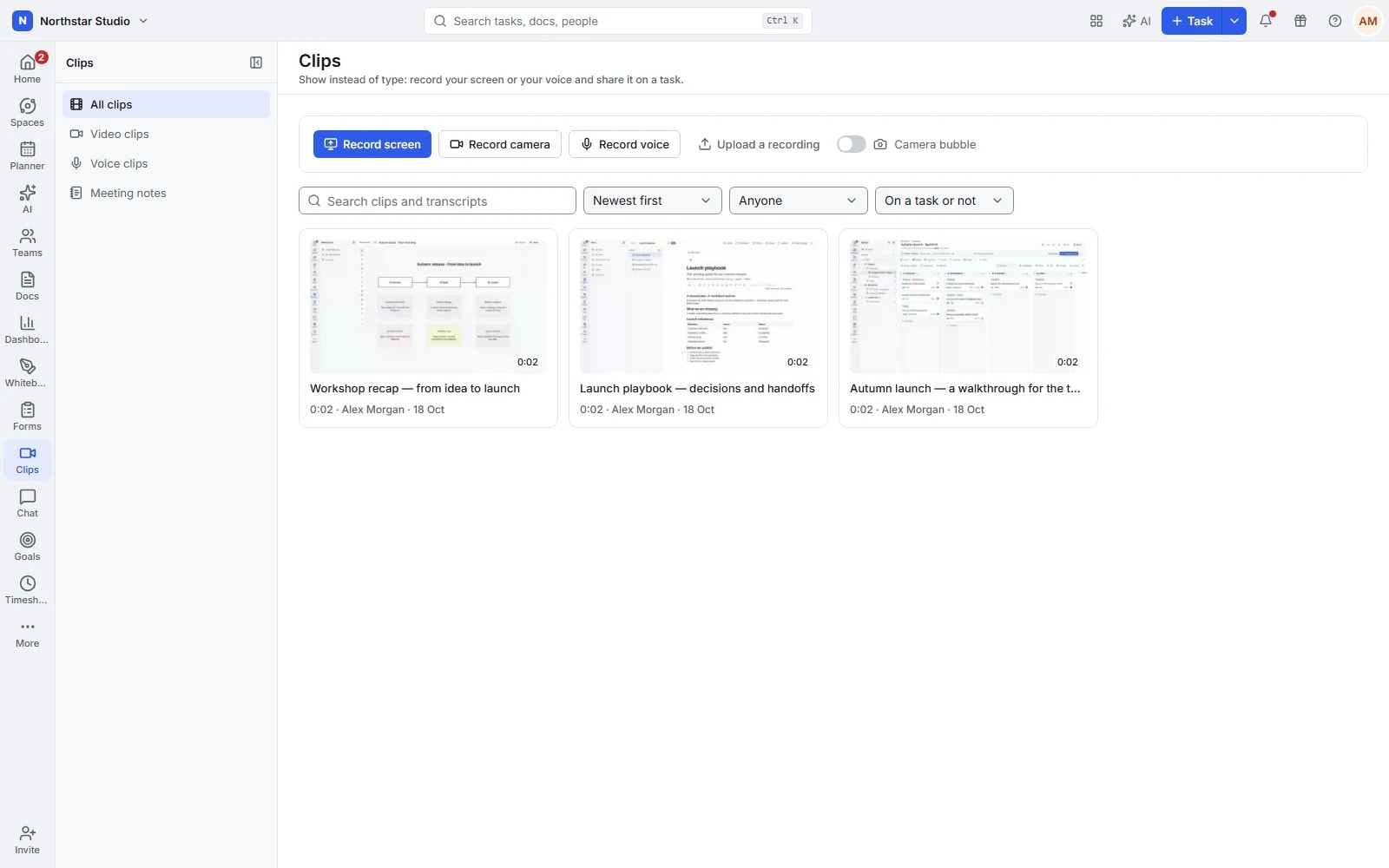1389x868 pixels.
Task: Create a new Task from the top bar
Action: (1192, 21)
